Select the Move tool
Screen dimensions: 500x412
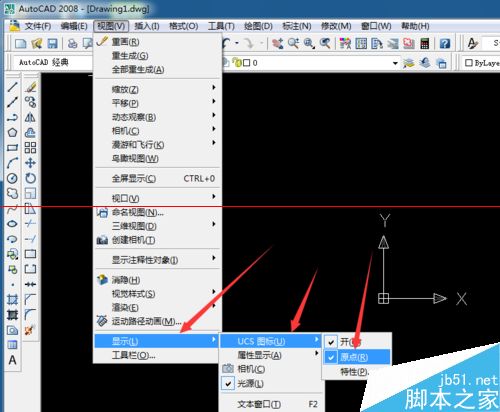click(x=30, y=163)
